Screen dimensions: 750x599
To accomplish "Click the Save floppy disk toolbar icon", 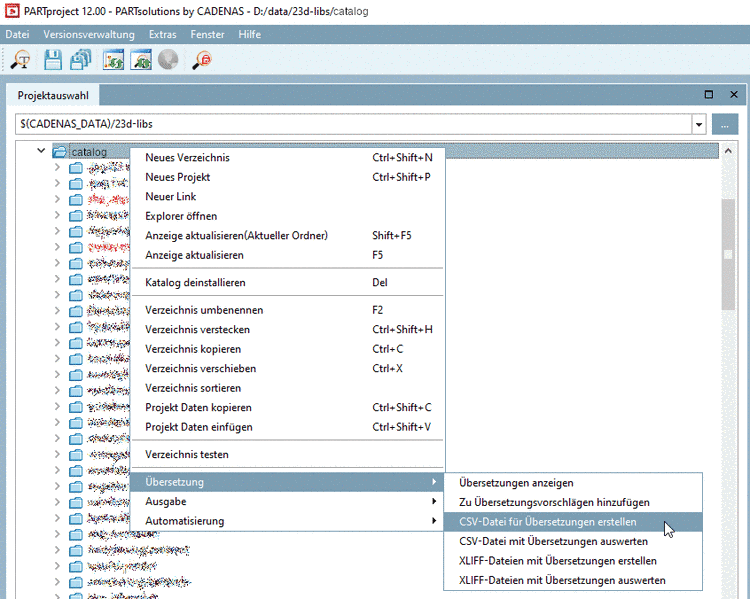I will coord(53,60).
